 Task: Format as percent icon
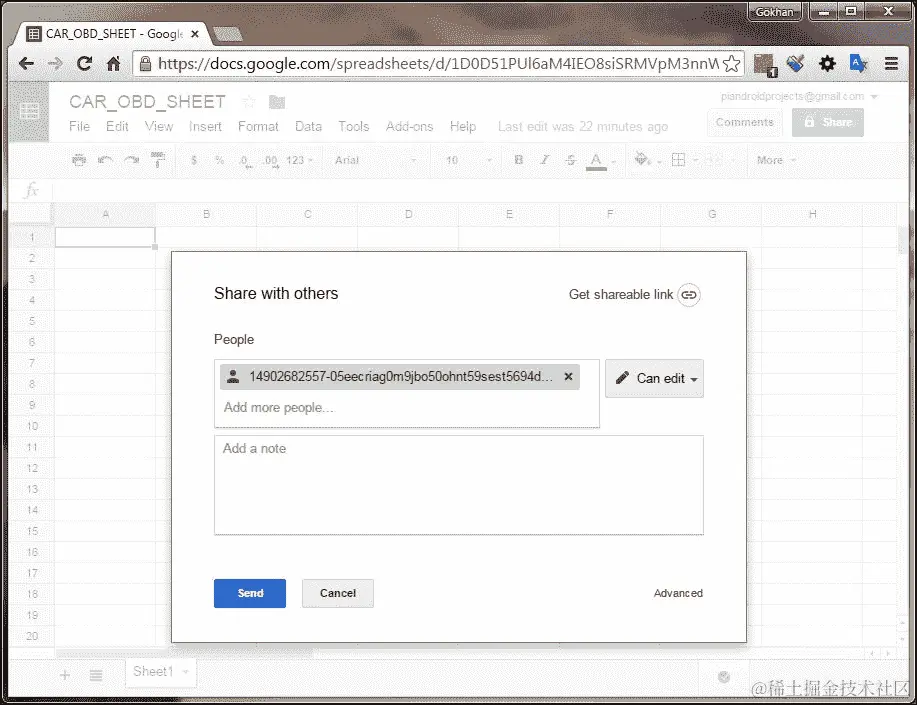(x=220, y=160)
